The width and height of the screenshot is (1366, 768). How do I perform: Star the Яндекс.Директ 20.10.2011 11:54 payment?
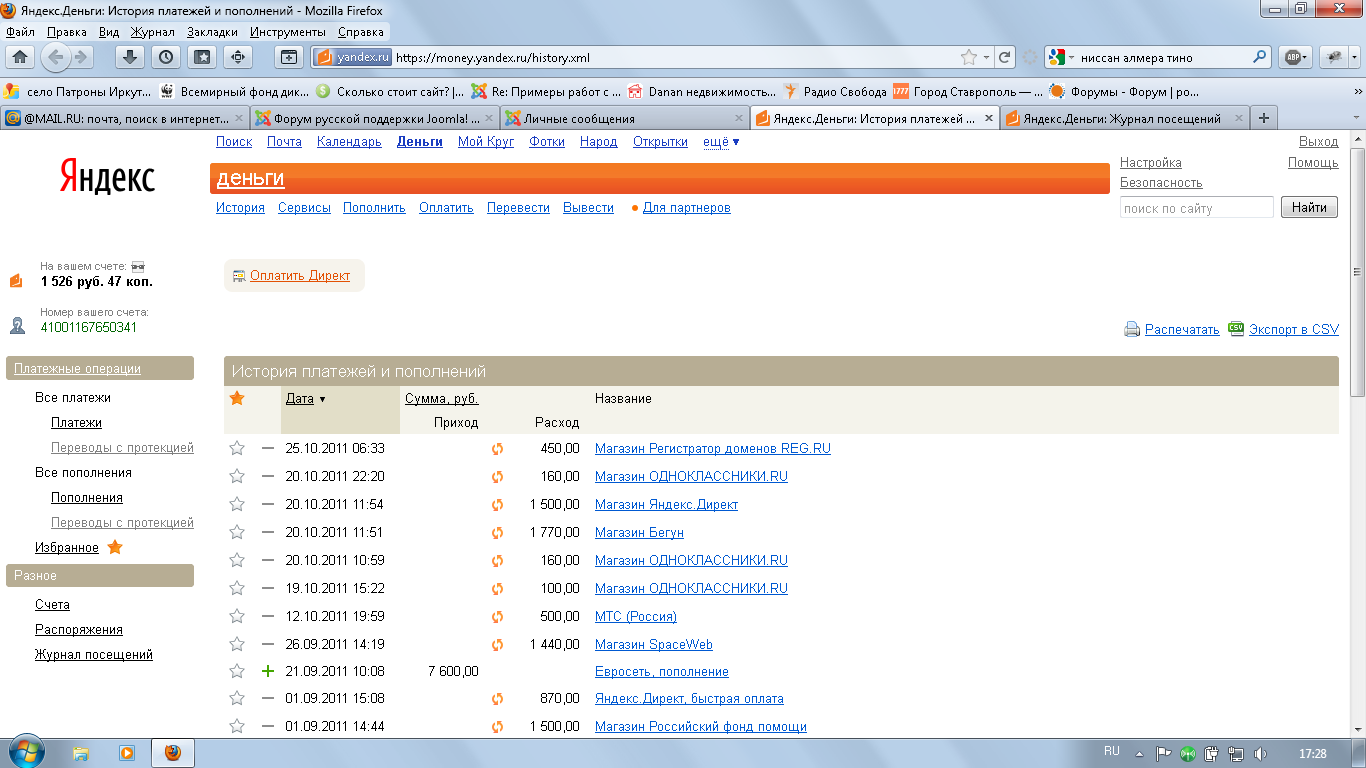click(x=237, y=504)
